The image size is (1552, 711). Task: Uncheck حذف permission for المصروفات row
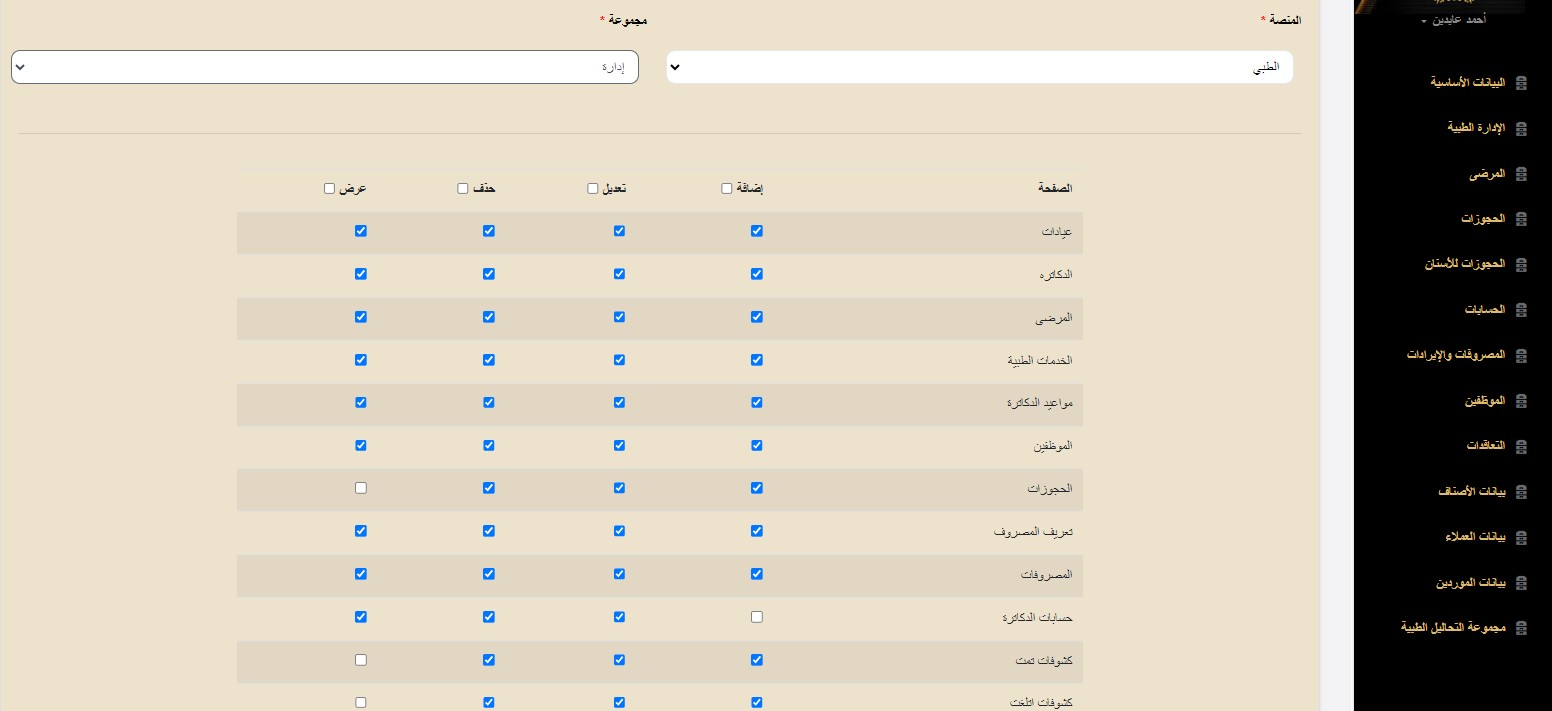(489, 574)
